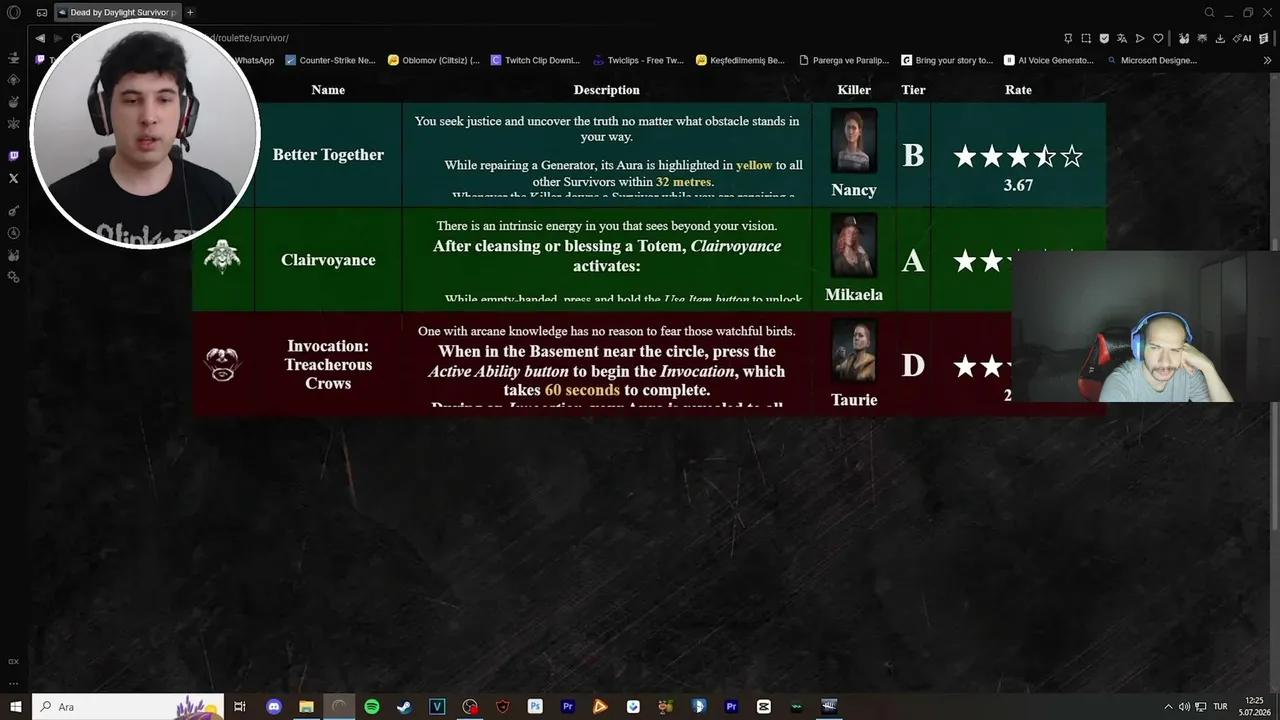Take a snapshot with the capture icon
This screenshot has height=720, width=1280.
(1086, 38)
